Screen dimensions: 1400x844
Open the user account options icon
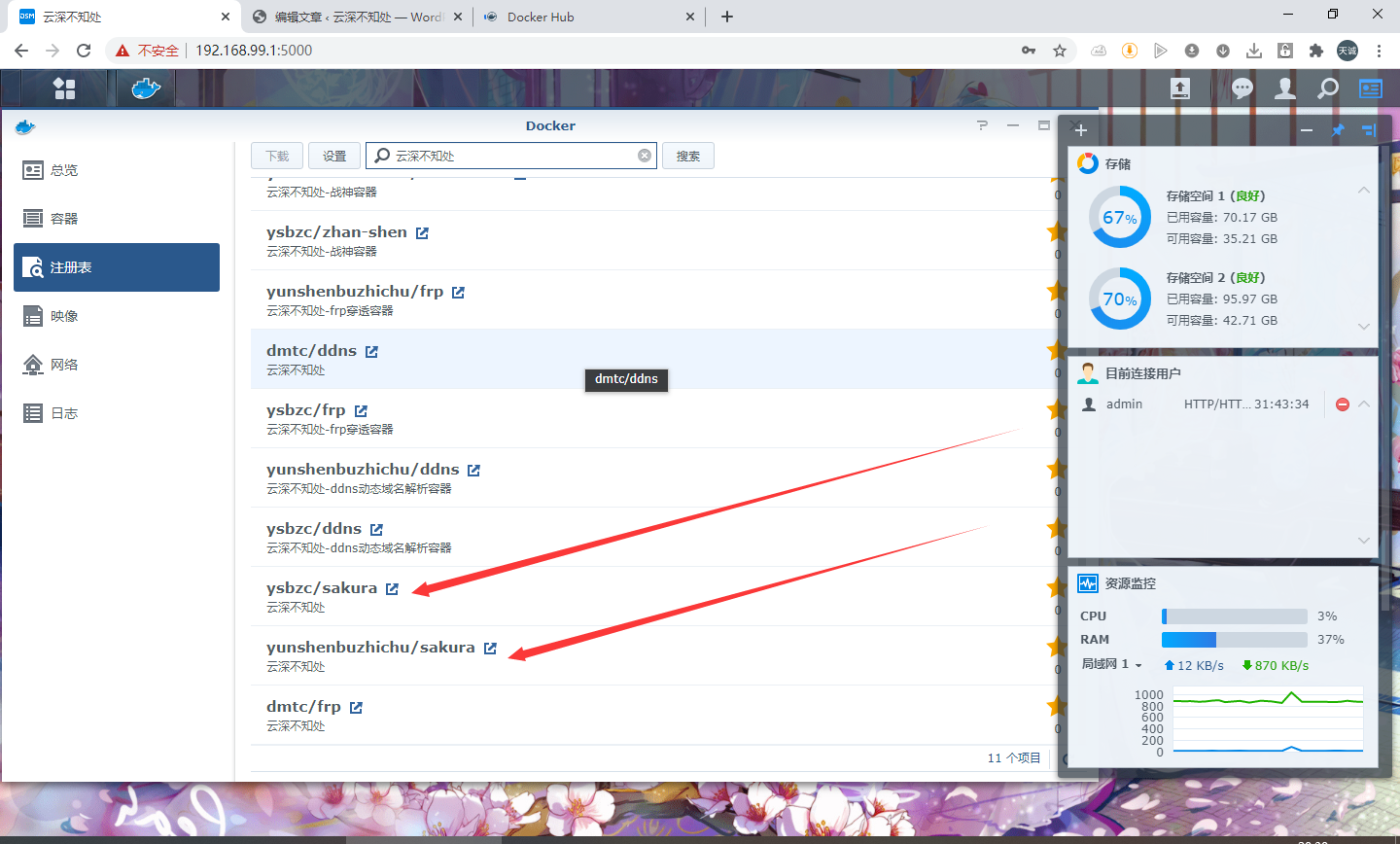click(1285, 88)
